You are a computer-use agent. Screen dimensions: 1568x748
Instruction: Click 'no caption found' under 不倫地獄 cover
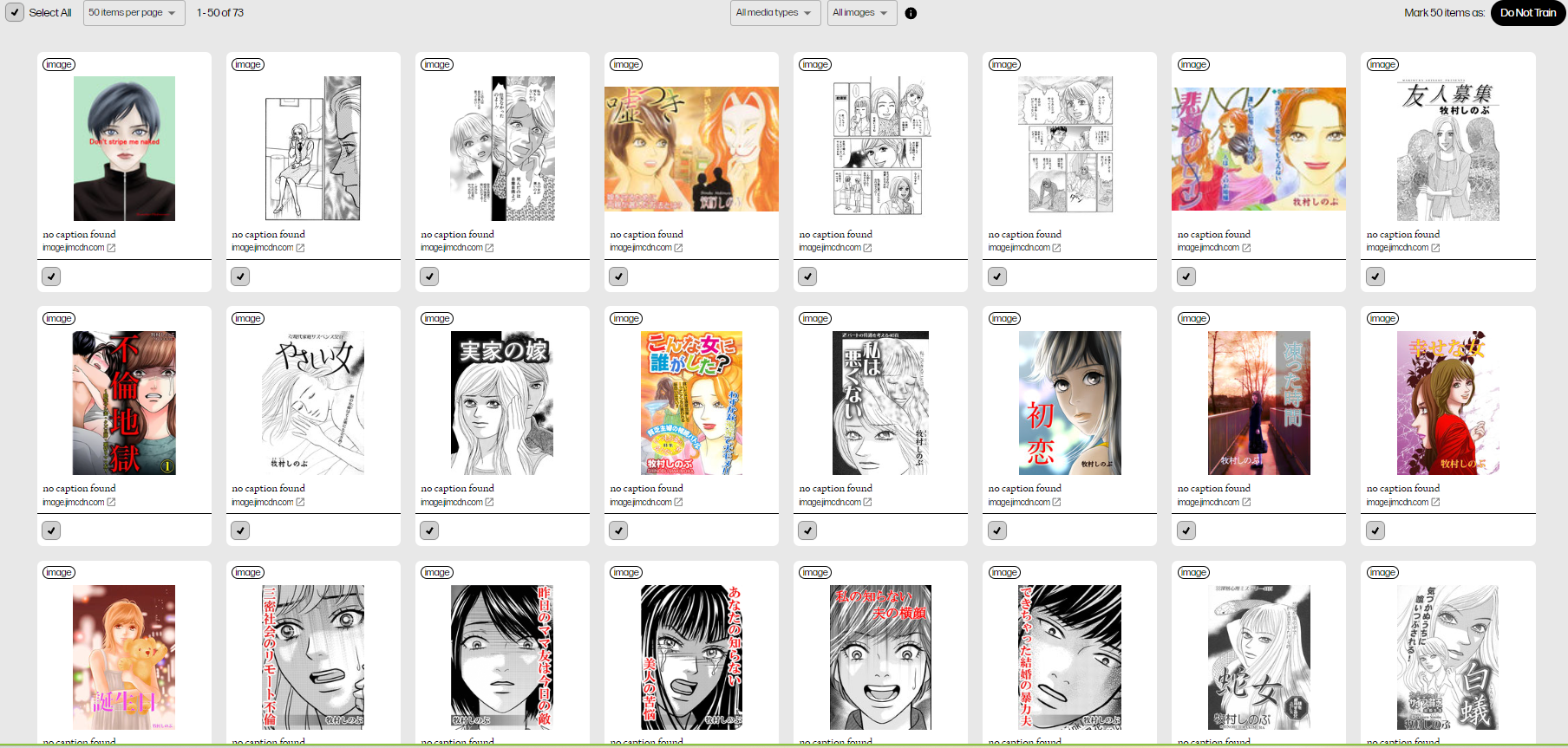pyautogui.click(x=79, y=488)
